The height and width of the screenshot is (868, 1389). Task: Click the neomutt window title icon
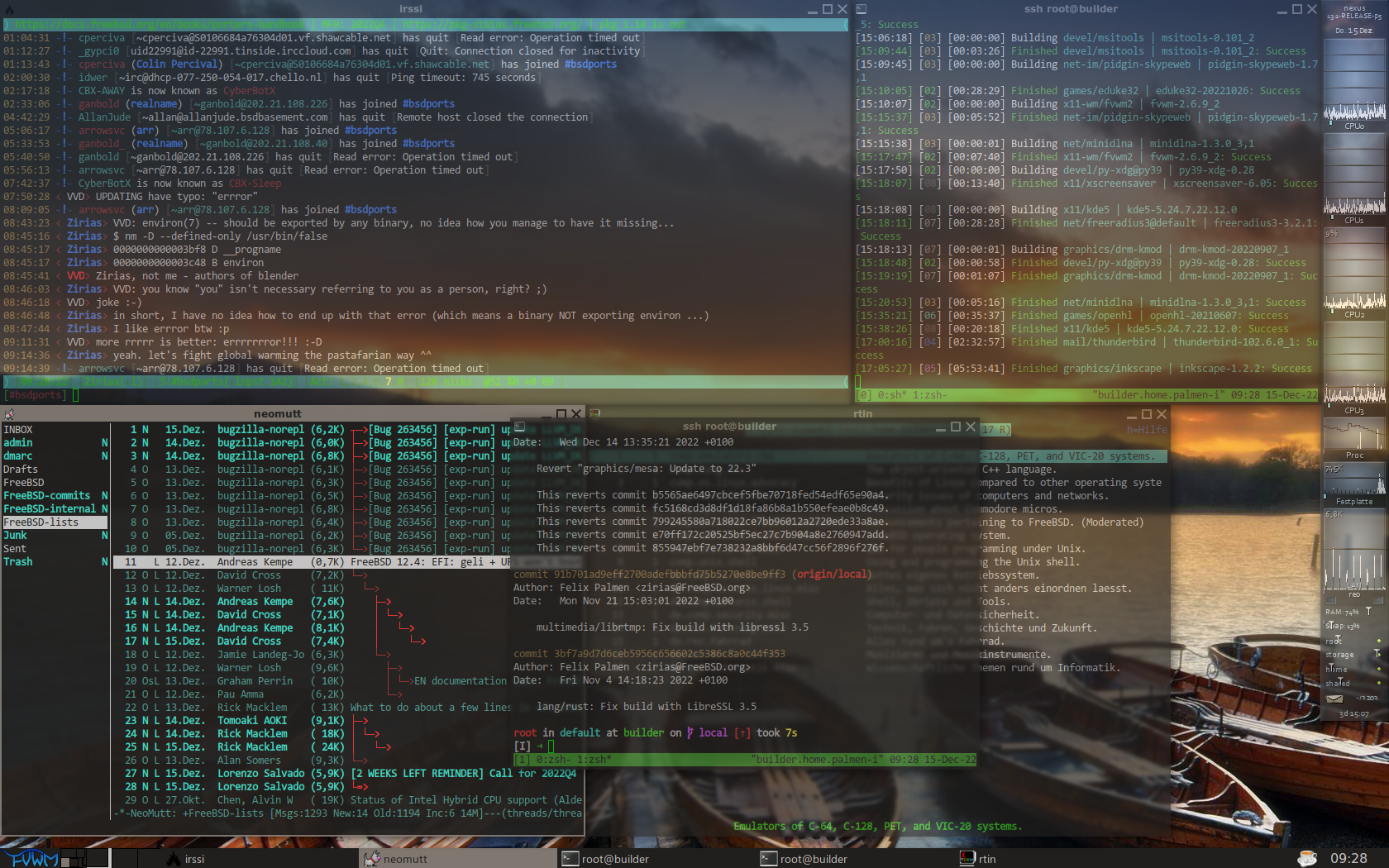tap(10, 413)
